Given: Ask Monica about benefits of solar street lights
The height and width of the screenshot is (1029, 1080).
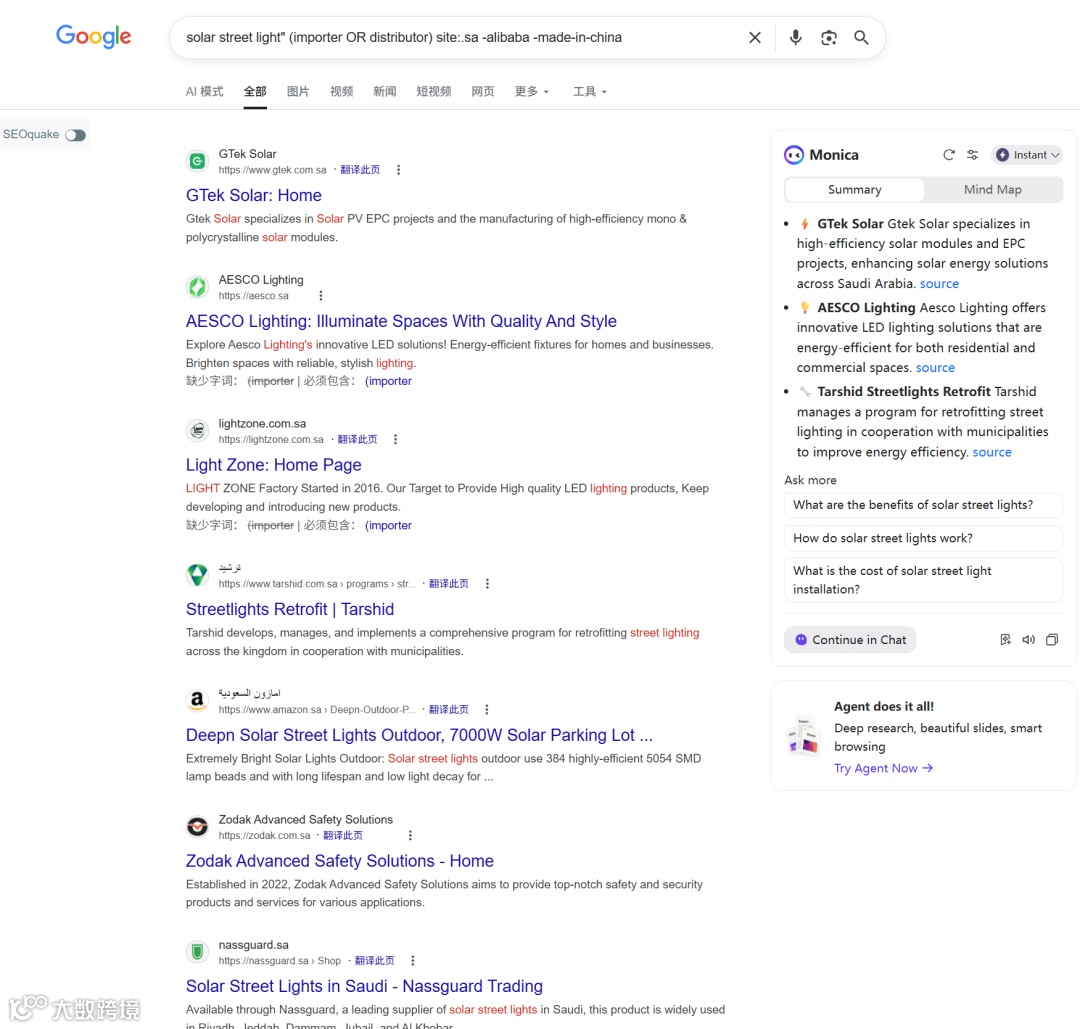Looking at the screenshot, I should 923,505.
